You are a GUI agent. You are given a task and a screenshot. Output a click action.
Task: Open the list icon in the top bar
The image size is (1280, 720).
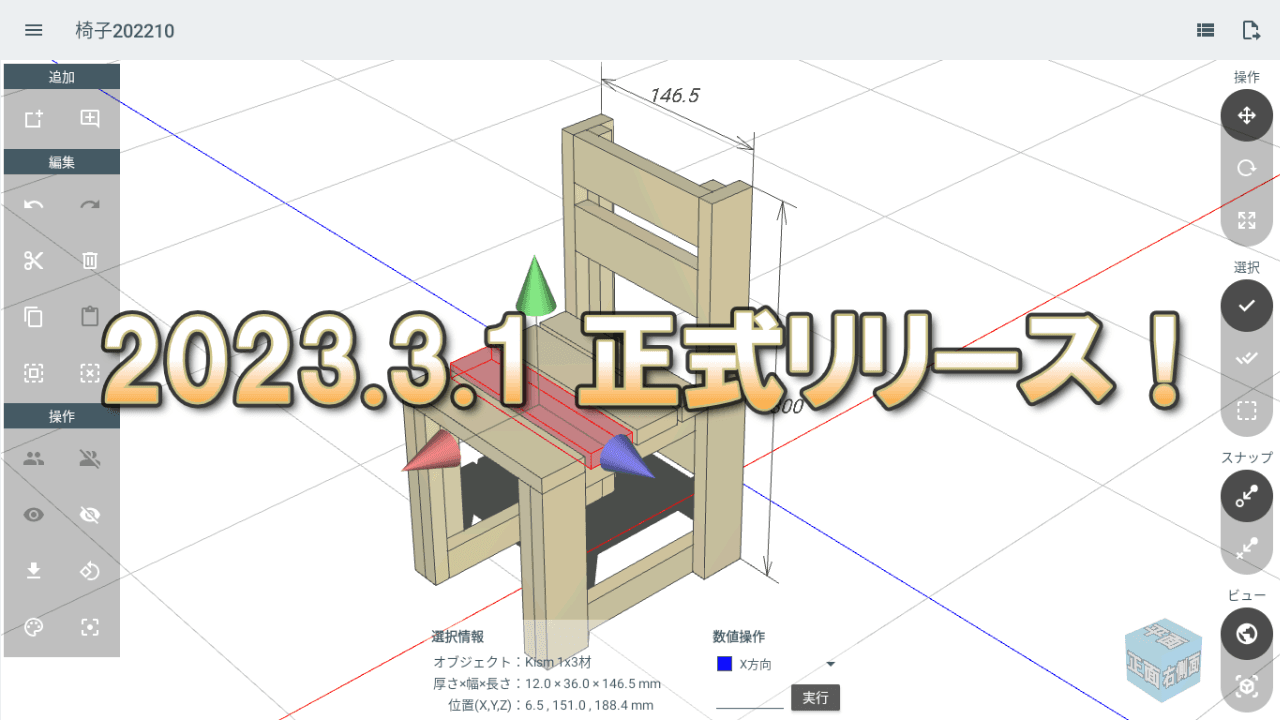[x=1204, y=29]
